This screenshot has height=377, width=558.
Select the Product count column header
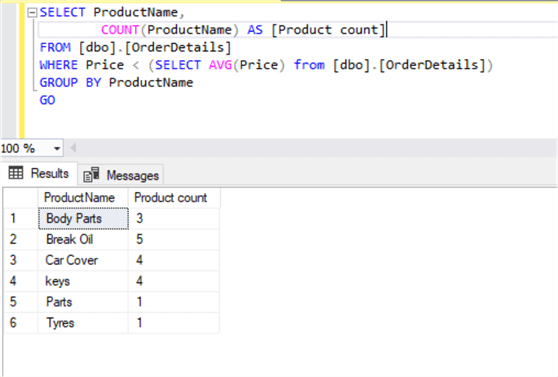pos(174,198)
